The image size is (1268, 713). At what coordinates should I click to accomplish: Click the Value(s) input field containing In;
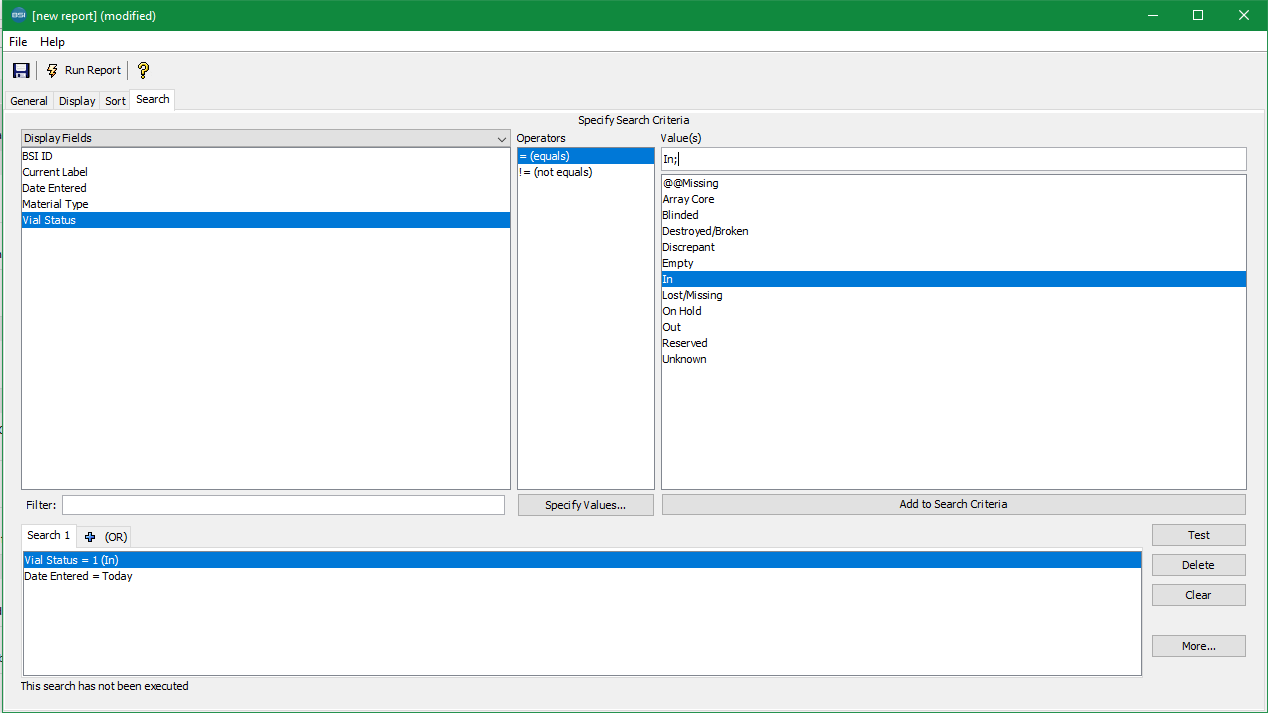tap(953, 159)
